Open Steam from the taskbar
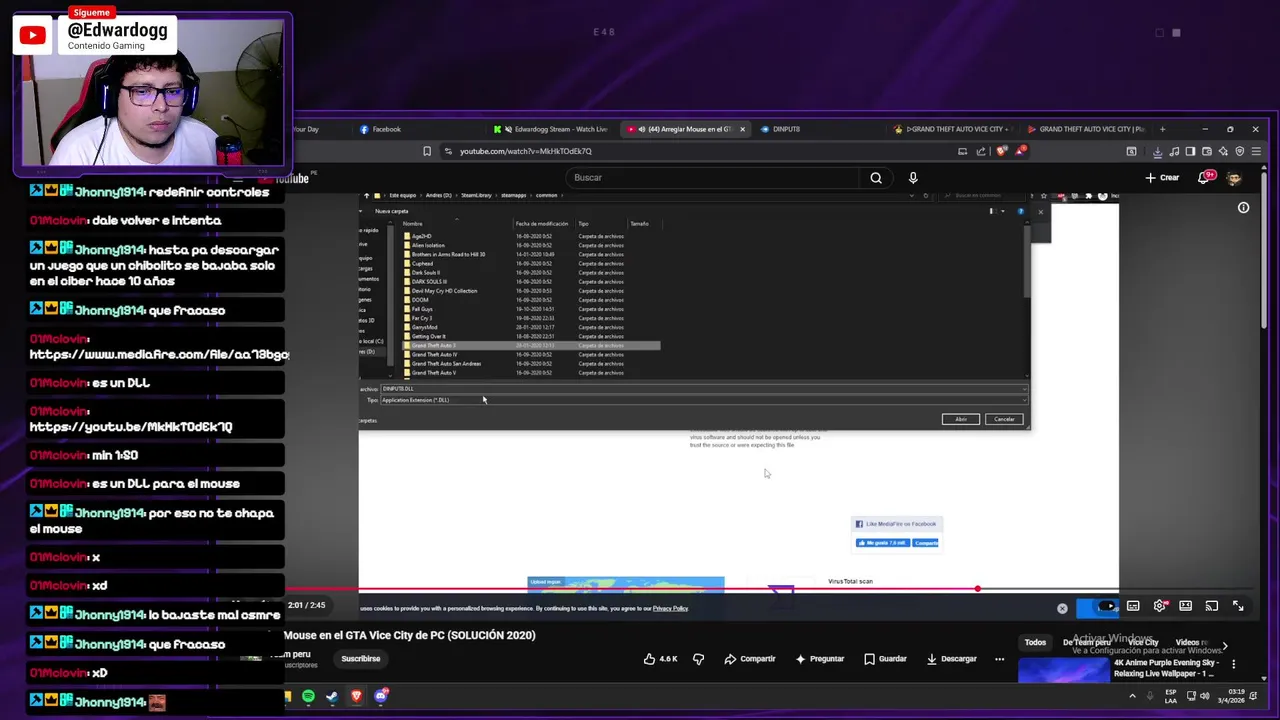The height and width of the screenshot is (720, 1280). coord(332,696)
